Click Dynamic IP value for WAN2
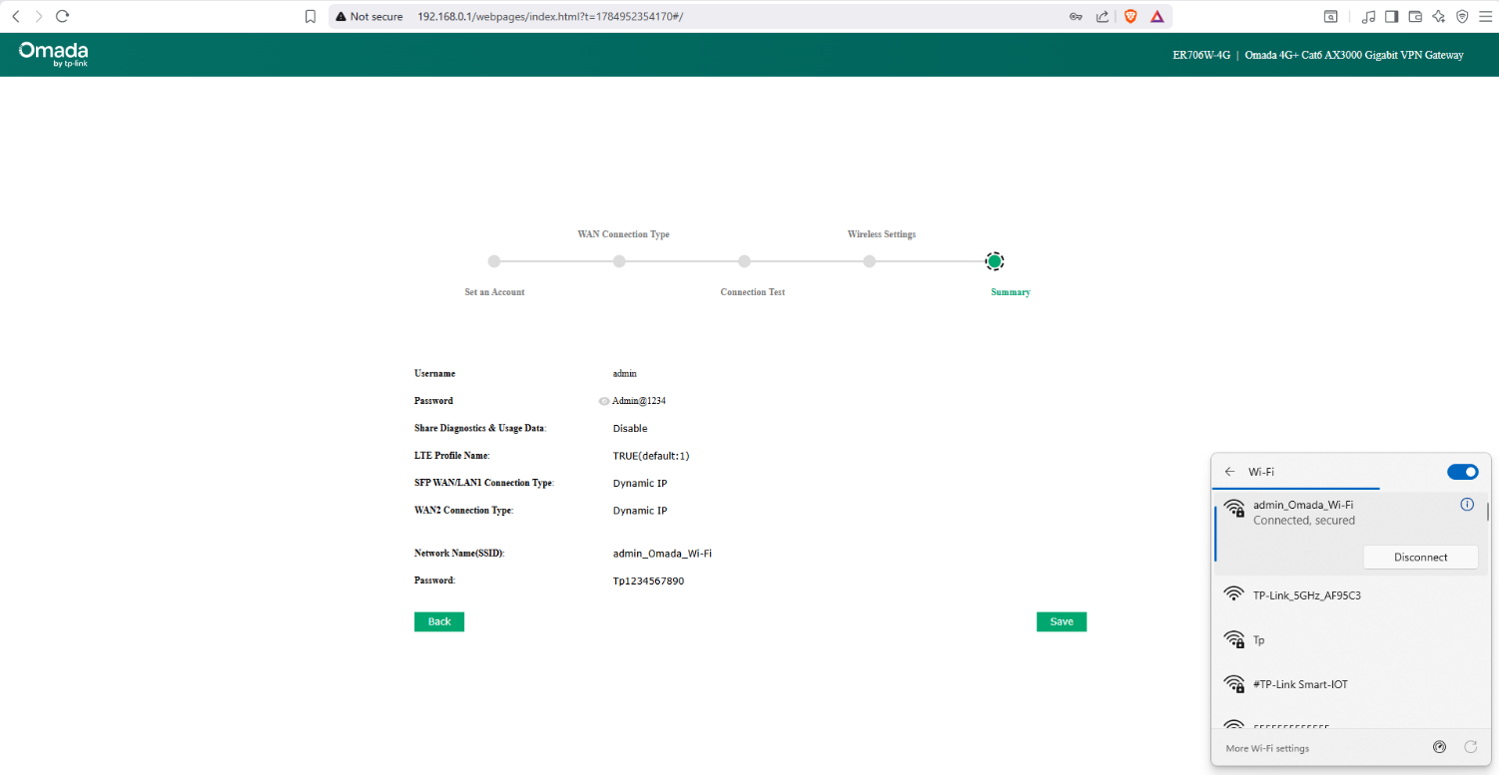Screen dimensions: 1499x775 [640, 511]
